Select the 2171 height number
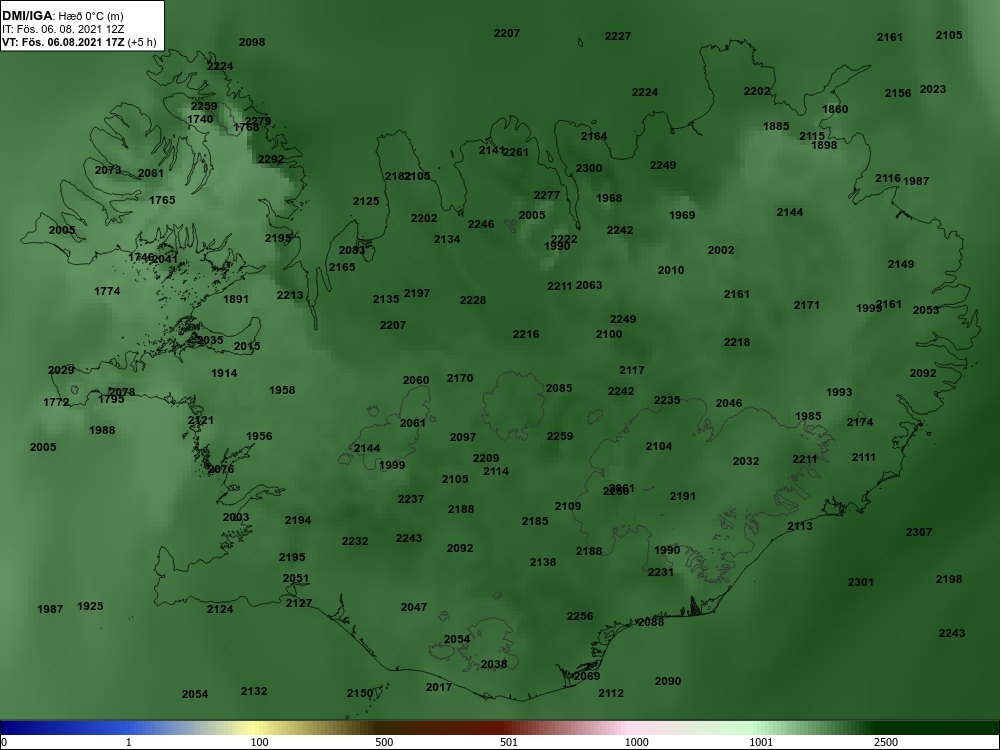Viewport: 1000px width, 750px height. point(807,305)
